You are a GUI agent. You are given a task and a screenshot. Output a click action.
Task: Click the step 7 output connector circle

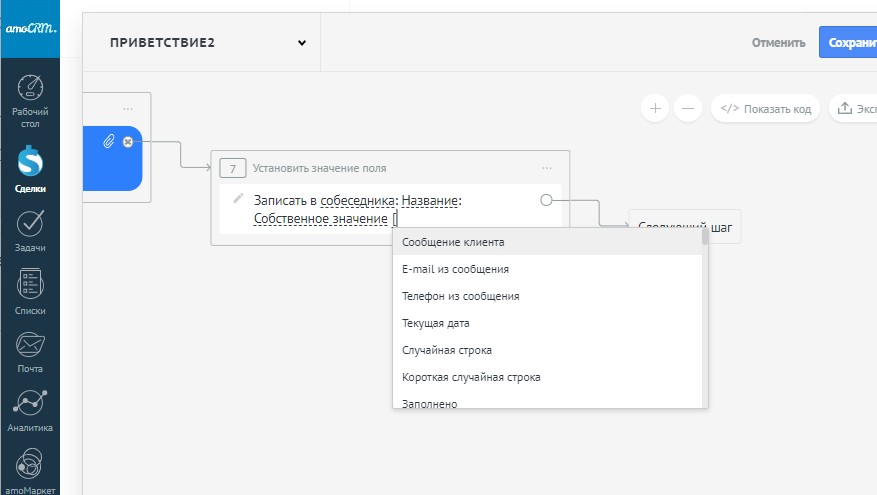(546, 200)
